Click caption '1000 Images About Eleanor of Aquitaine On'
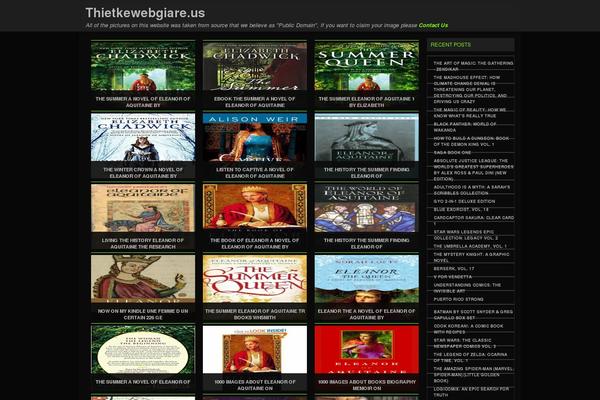 [254, 385]
